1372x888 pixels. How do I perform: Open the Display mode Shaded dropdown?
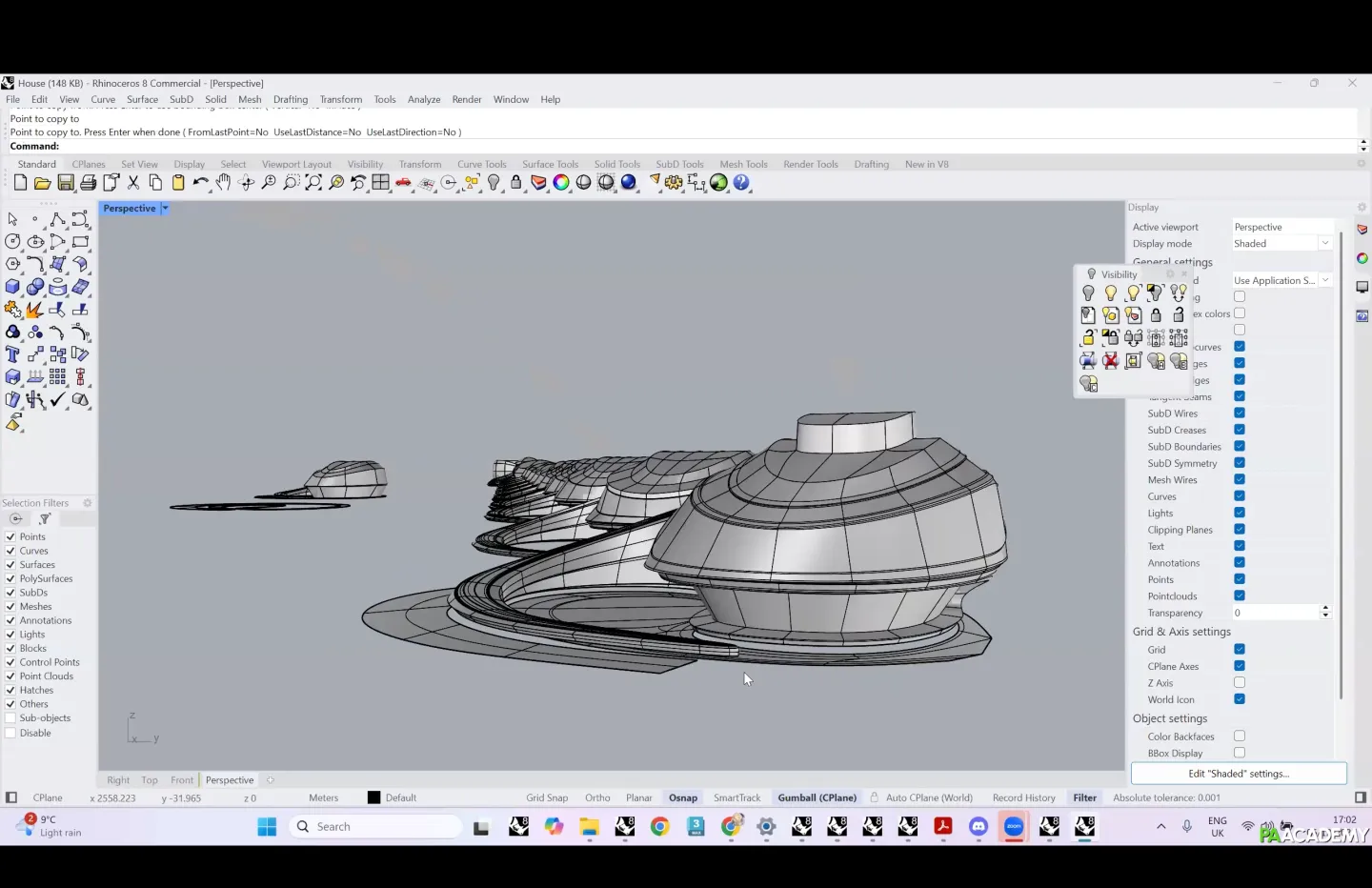tap(1324, 244)
